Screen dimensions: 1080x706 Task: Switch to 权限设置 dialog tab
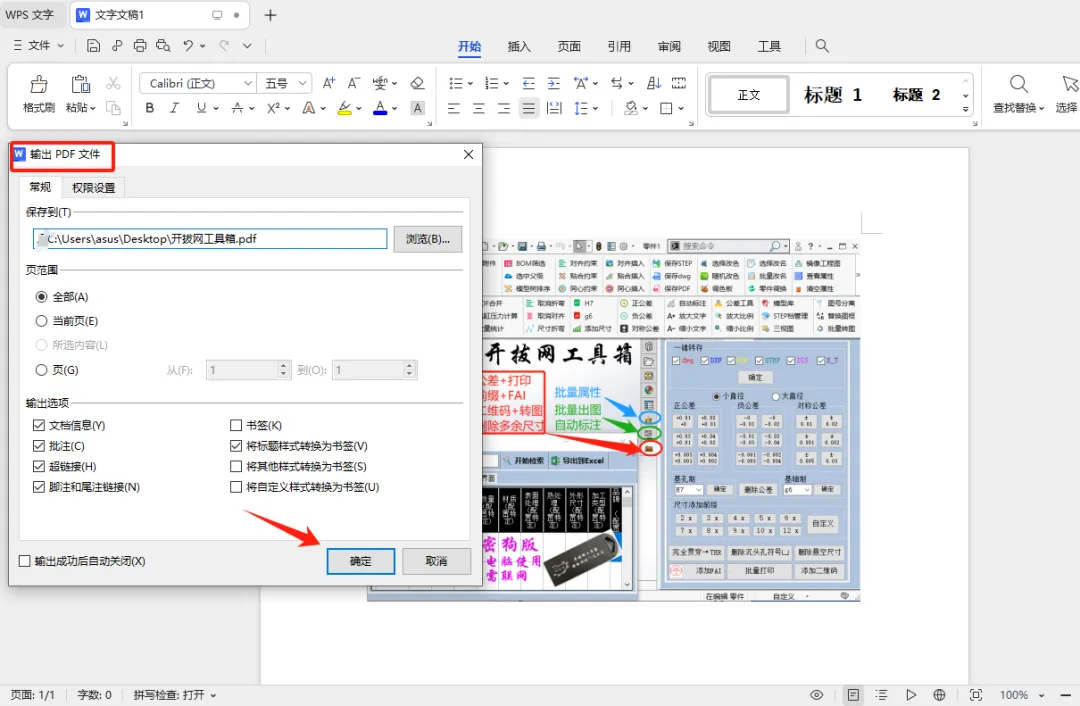tap(94, 187)
